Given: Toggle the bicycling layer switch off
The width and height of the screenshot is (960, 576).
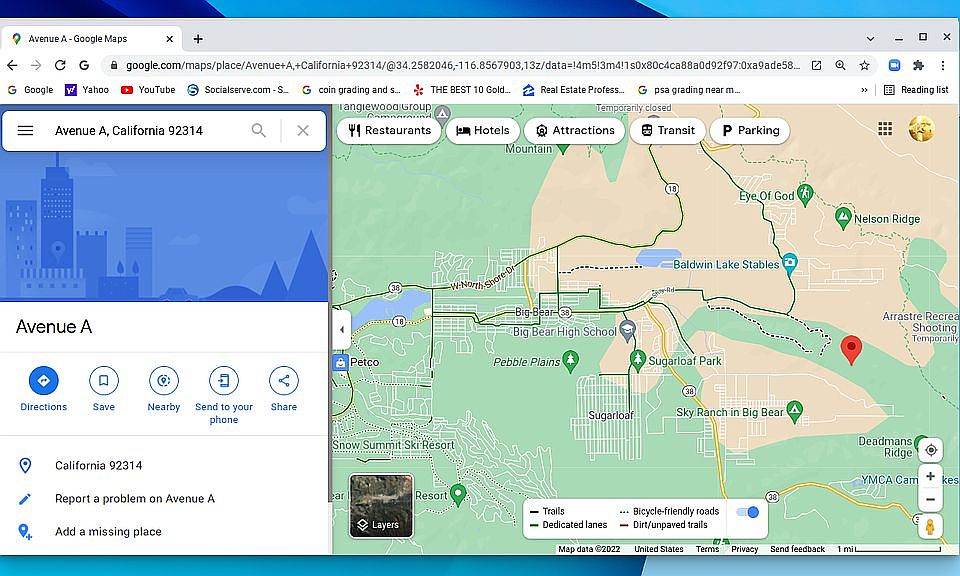Looking at the screenshot, I should (x=748, y=512).
